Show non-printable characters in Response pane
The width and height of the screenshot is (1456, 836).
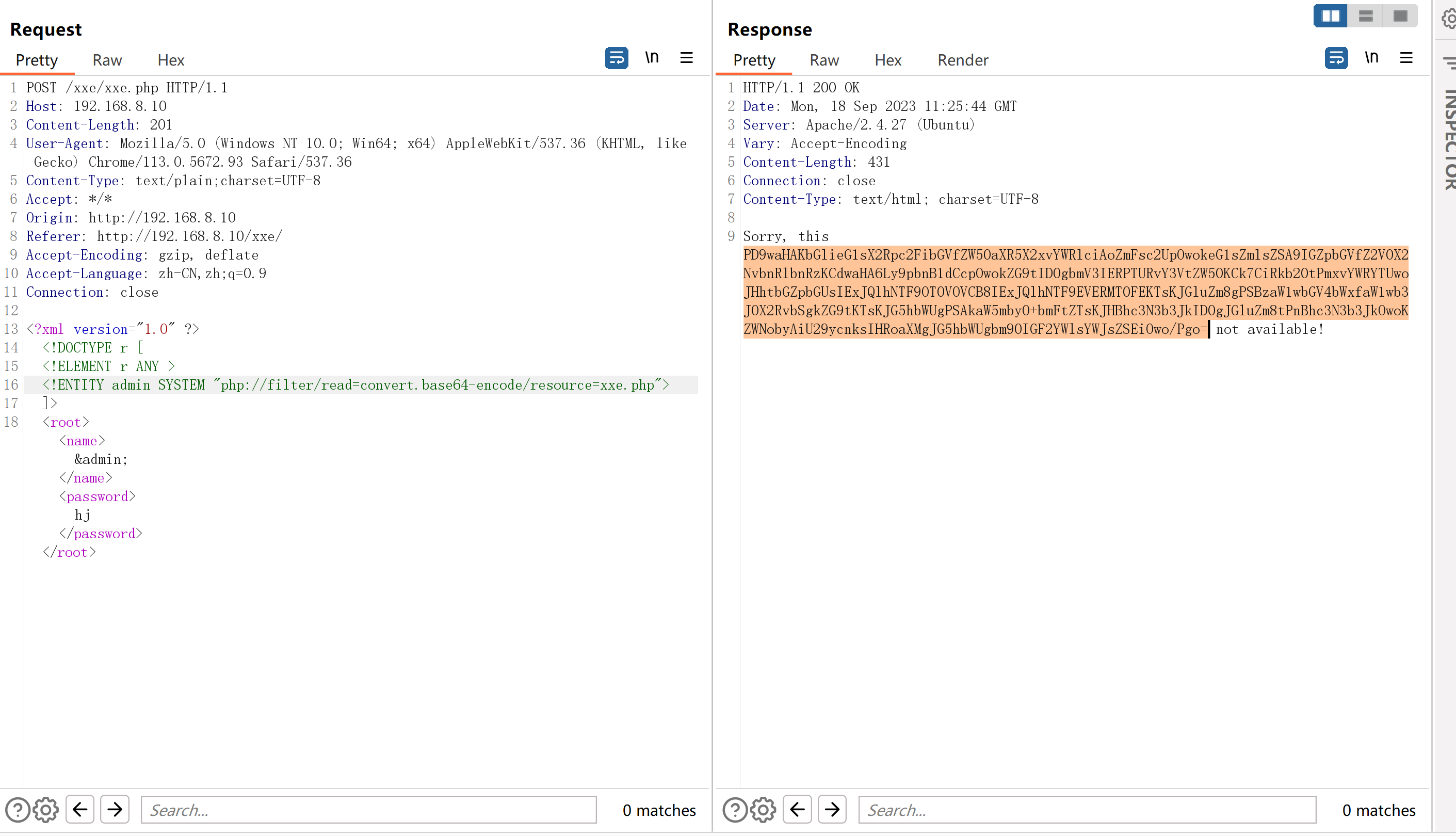(1371, 58)
